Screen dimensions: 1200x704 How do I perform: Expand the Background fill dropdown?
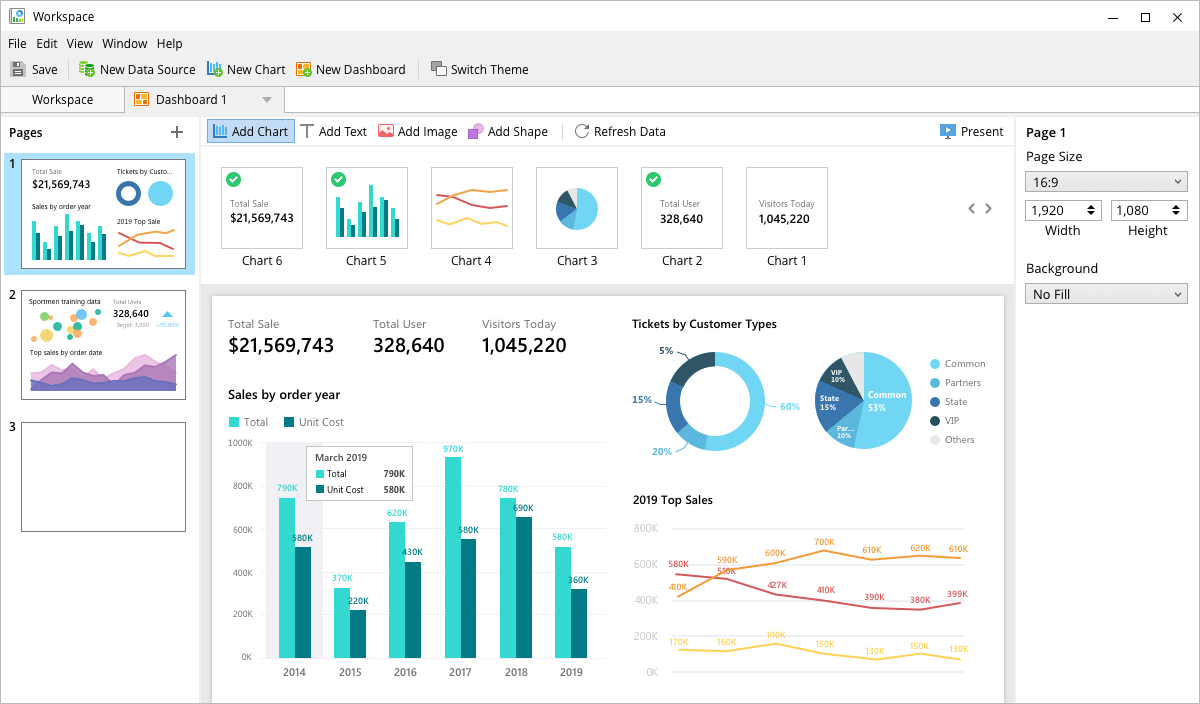point(1106,294)
